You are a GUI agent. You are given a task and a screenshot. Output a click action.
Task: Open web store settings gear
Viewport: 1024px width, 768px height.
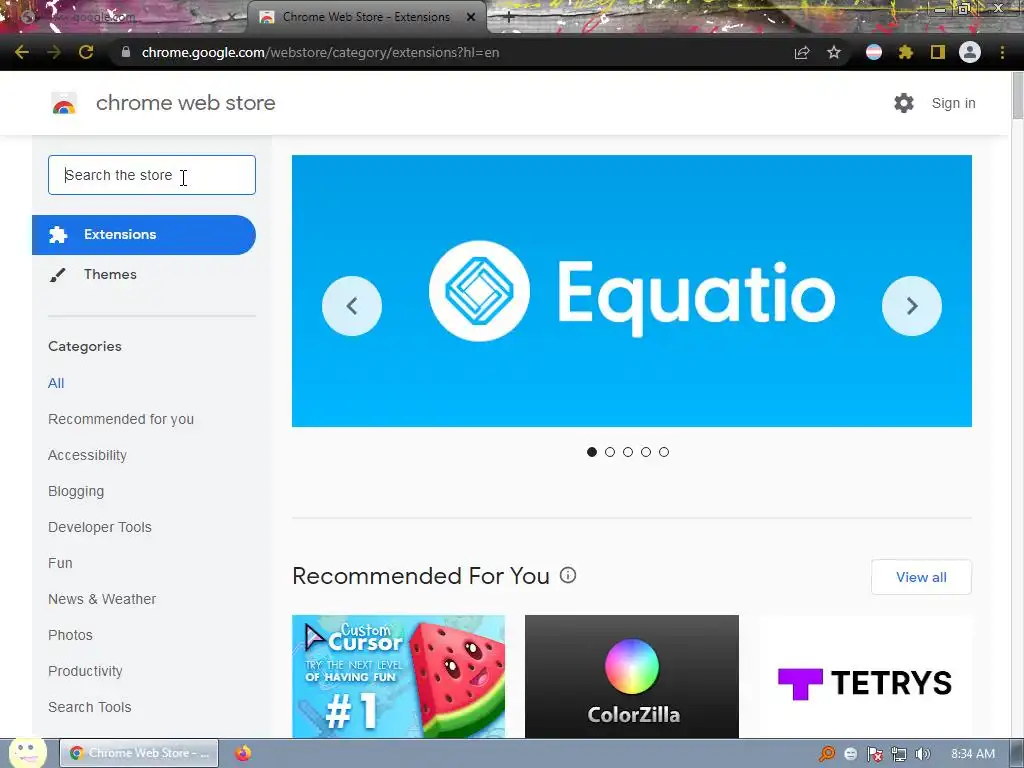click(904, 103)
